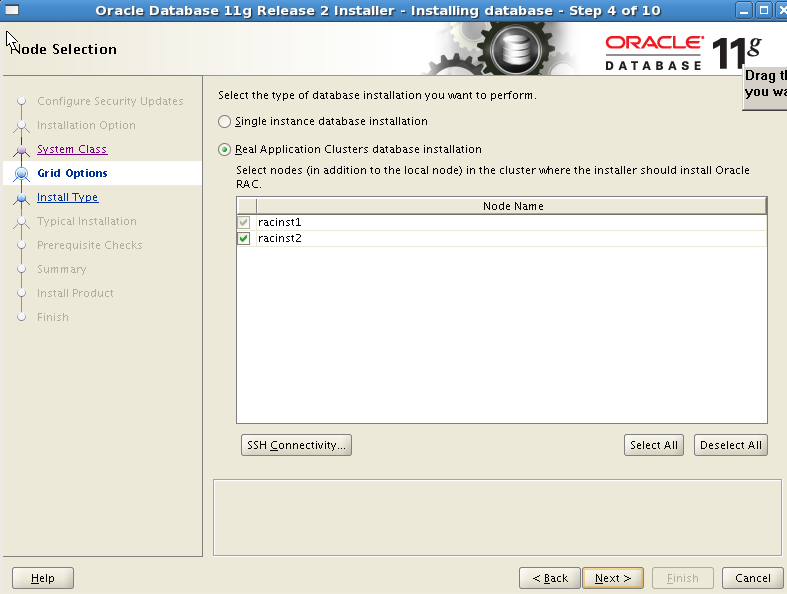Click the Typical Installation step marker icon
The height and width of the screenshot is (594, 787).
point(21,221)
